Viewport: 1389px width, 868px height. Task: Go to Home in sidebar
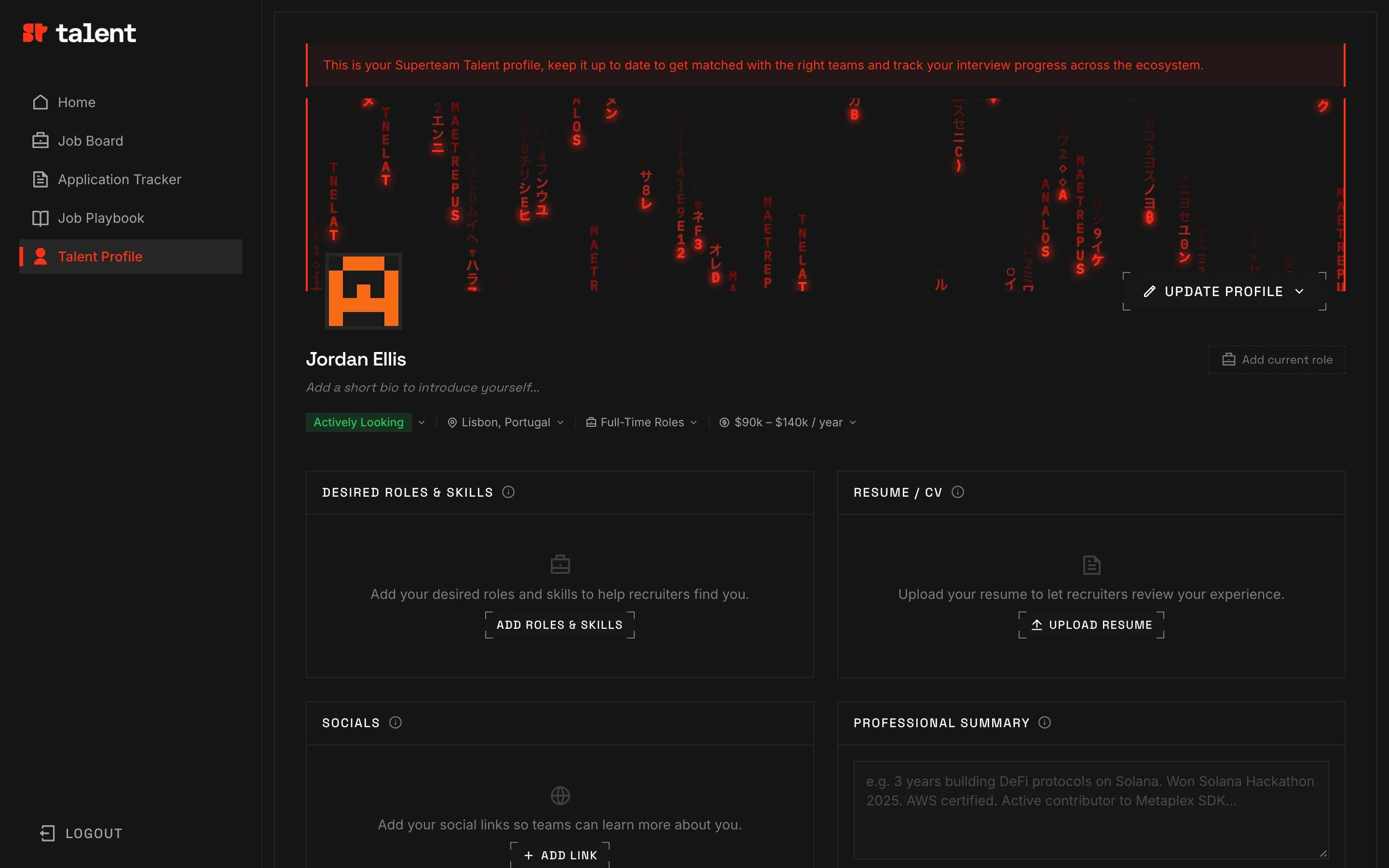click(131, 102)
